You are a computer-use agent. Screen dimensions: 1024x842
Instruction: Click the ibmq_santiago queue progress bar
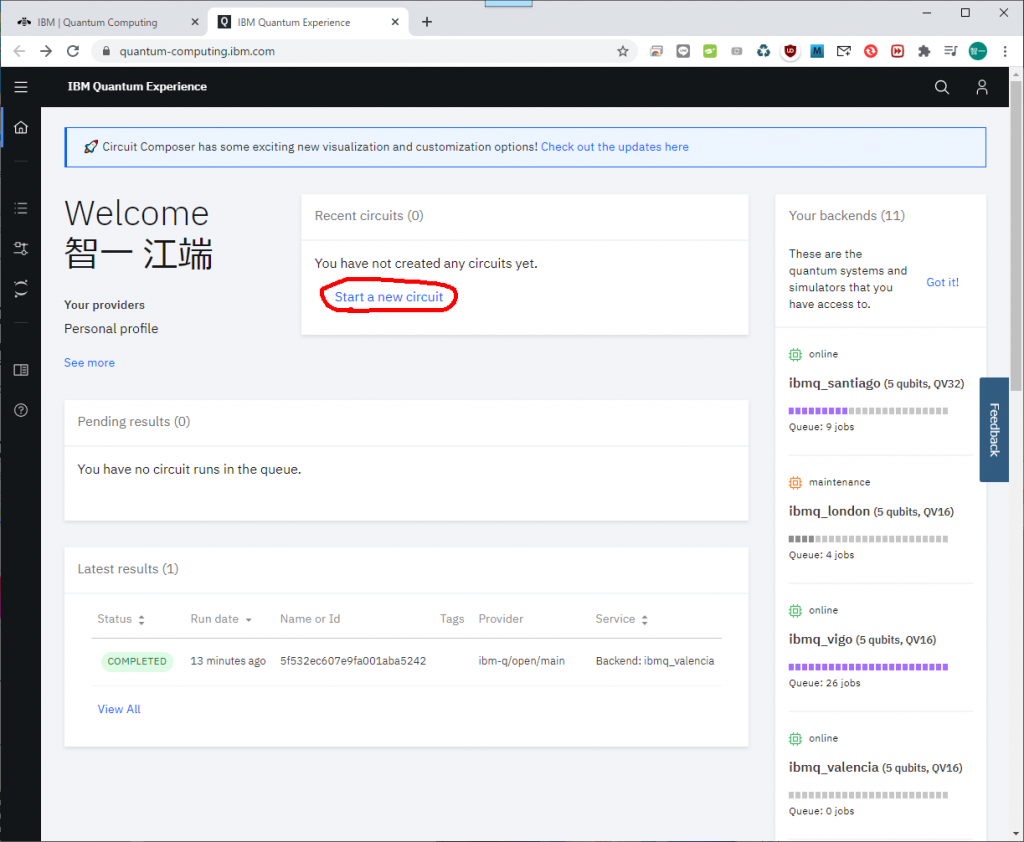click(868, 411)
